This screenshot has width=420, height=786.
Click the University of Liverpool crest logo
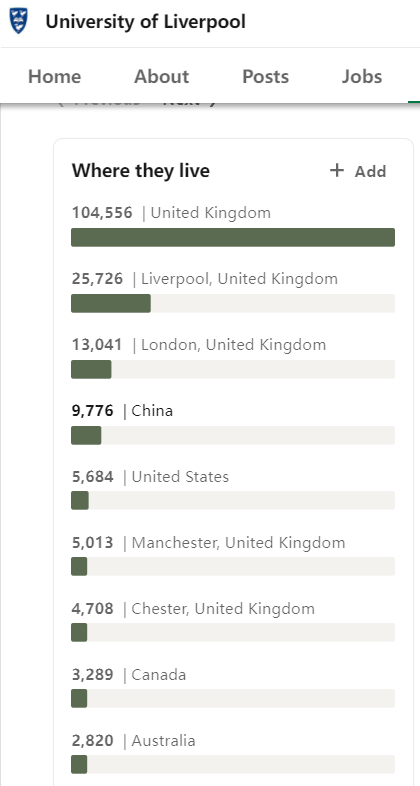tap(19, 21)
